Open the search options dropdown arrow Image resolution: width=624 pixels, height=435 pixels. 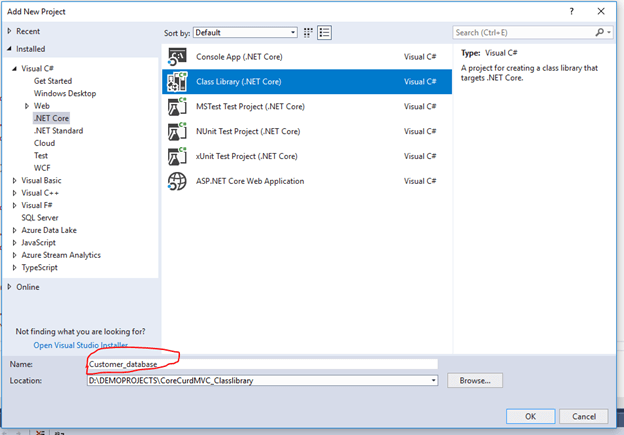click(x=609, y=32)
